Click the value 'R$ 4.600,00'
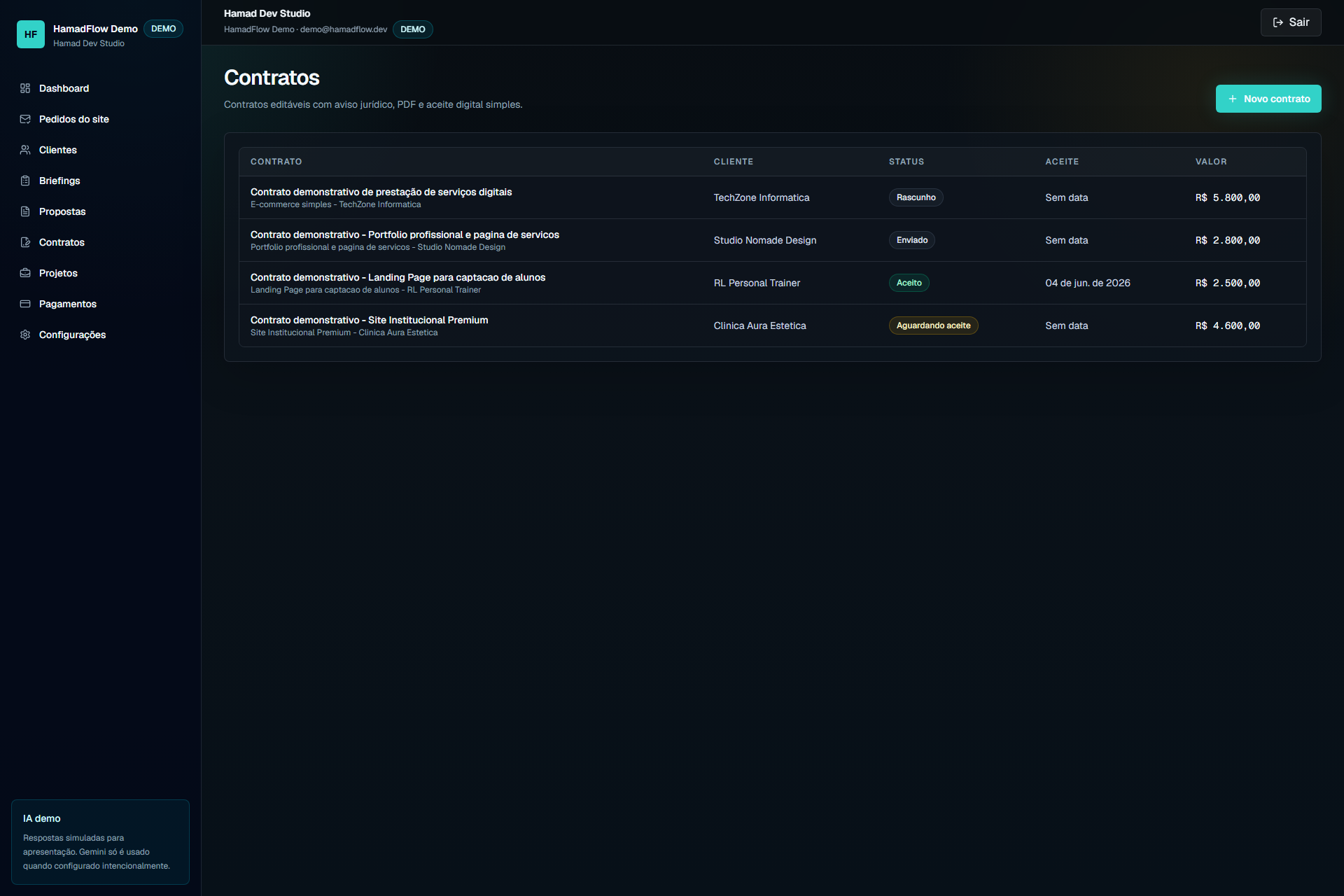The height and width of the screenshot is (896, 1344). 1227,325
